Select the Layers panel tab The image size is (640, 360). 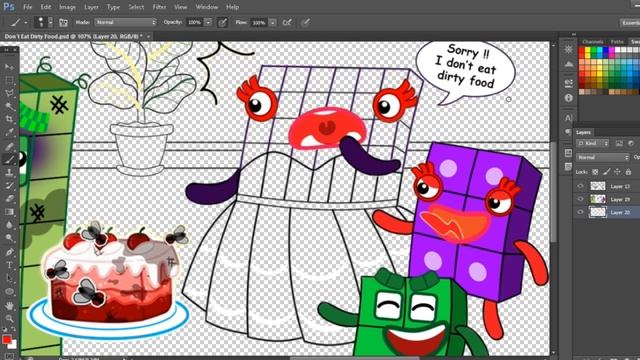point(584,132)
